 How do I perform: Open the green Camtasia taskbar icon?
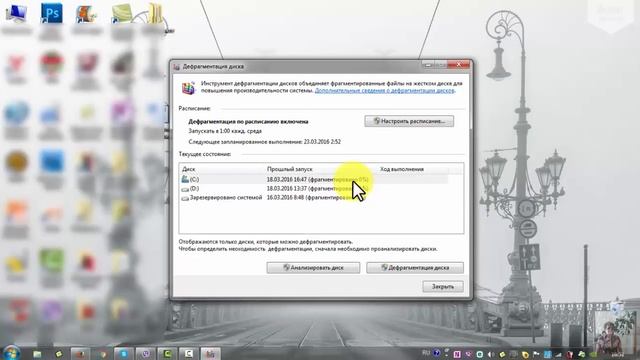167,353
